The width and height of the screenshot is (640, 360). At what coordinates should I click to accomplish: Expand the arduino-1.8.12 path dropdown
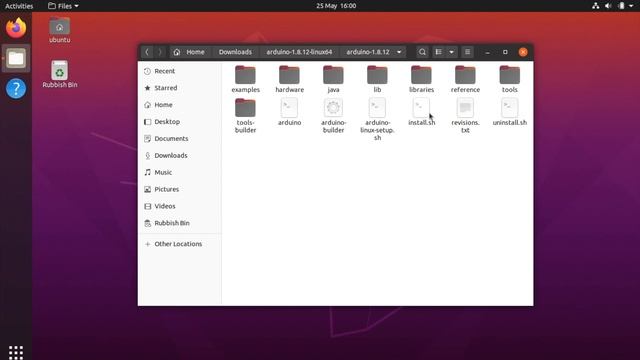(x=399, y=52)
